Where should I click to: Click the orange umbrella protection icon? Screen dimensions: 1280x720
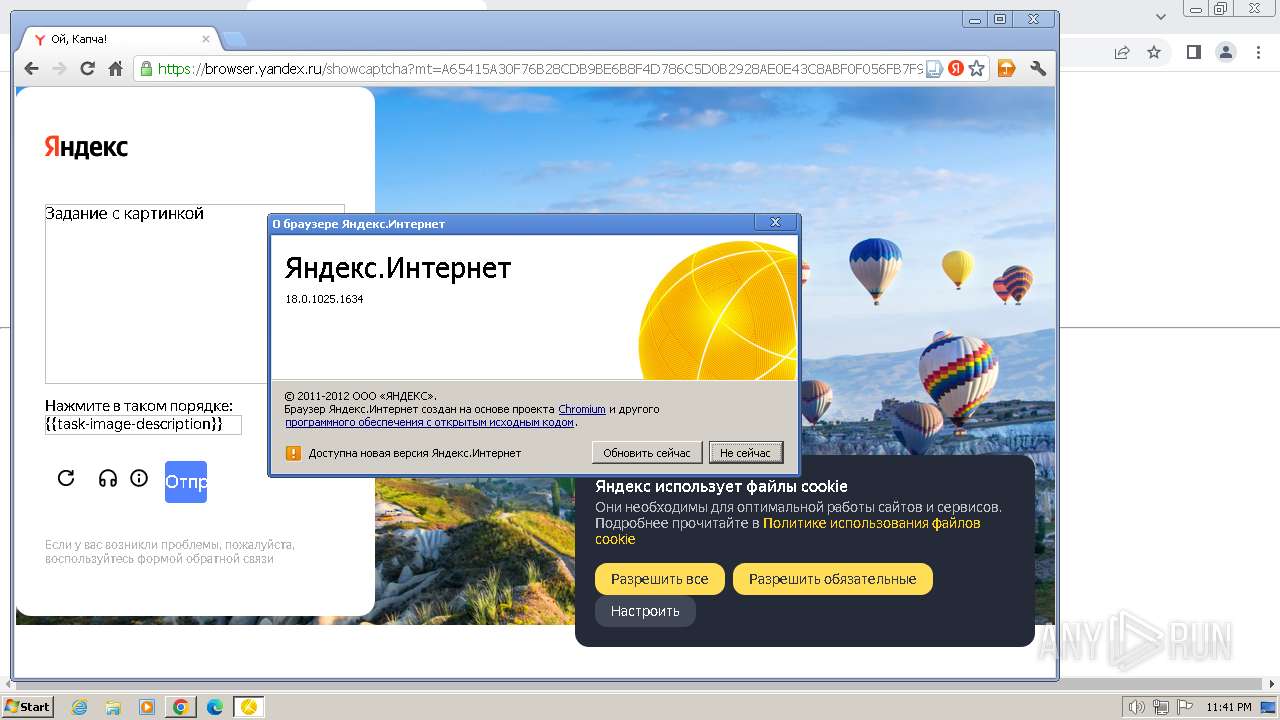point(1007,68)
